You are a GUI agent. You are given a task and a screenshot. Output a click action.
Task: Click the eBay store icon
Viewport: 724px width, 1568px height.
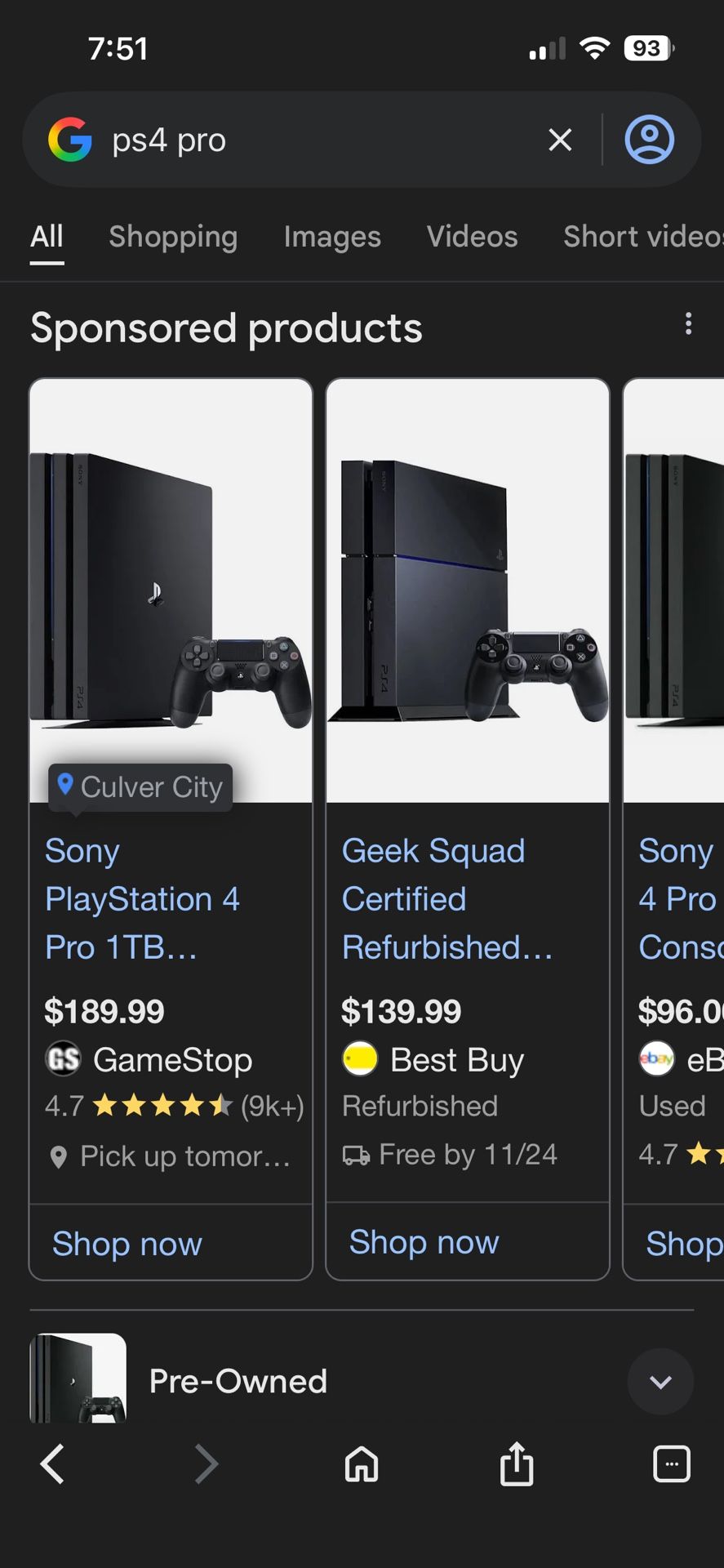click(658, 1058)
